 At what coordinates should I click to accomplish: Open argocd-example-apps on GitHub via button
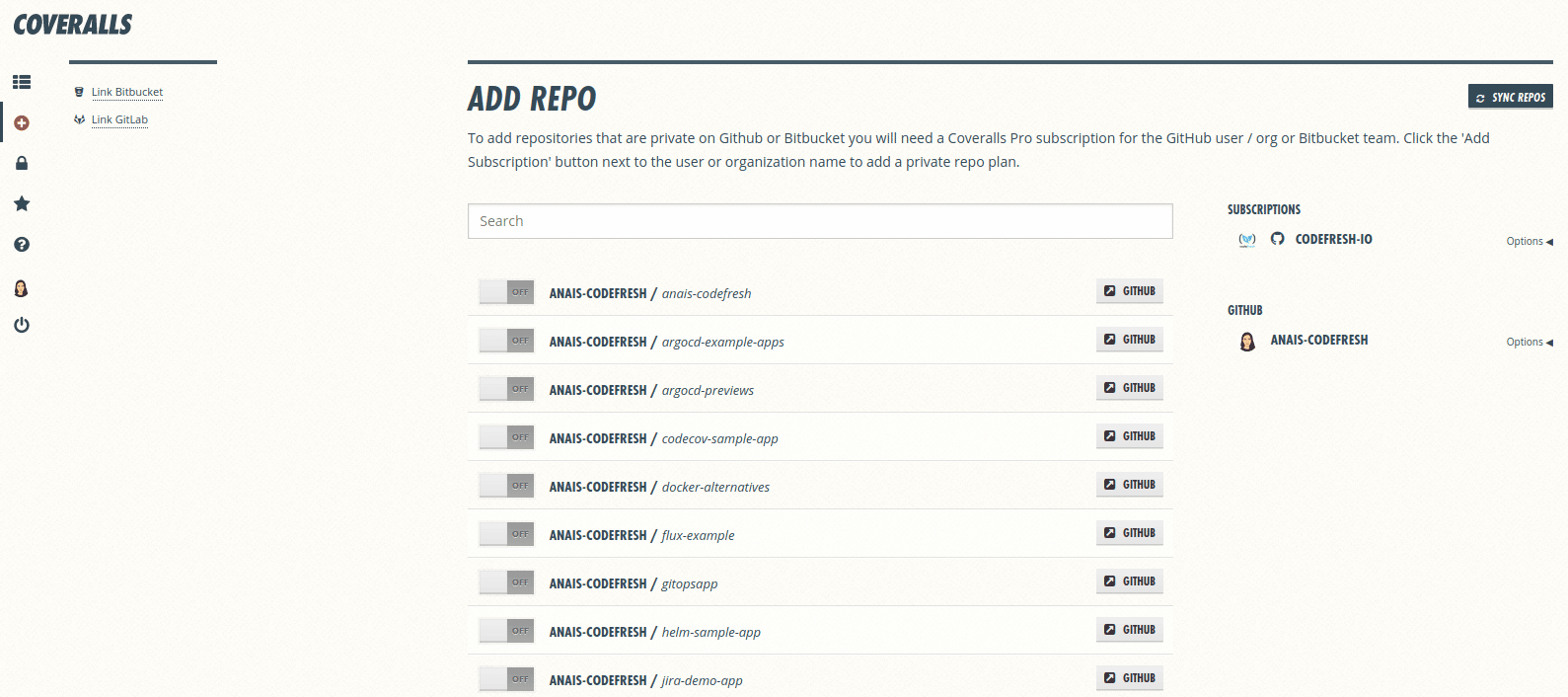[x=1129, y=340]
